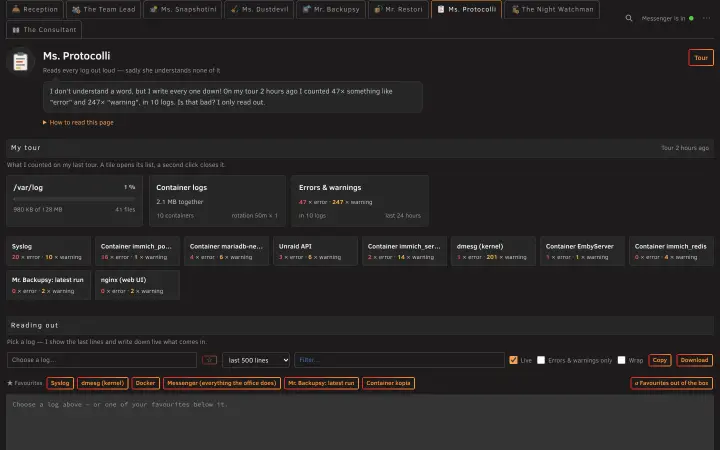
Task: Open the Container immich_redis tile
Action: point(671,251)
